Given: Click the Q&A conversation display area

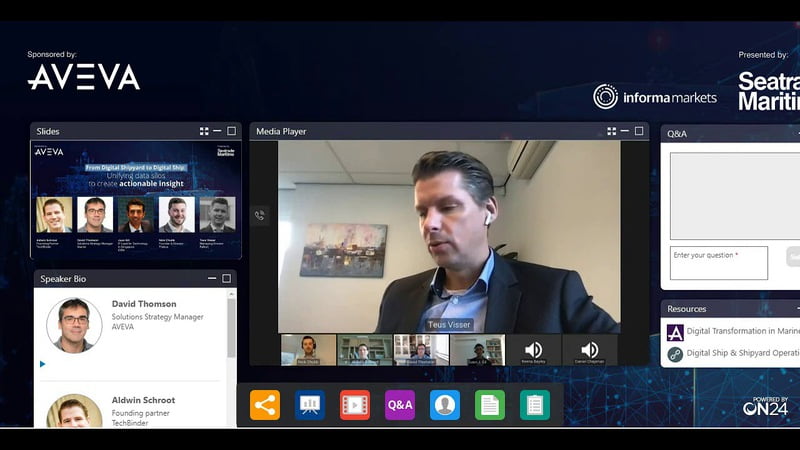Looking at the screenshot, I should [735, 196].
